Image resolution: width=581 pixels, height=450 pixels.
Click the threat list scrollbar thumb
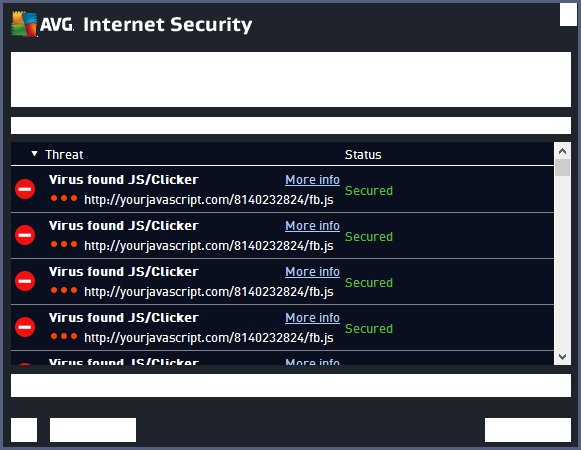[562, 168]
